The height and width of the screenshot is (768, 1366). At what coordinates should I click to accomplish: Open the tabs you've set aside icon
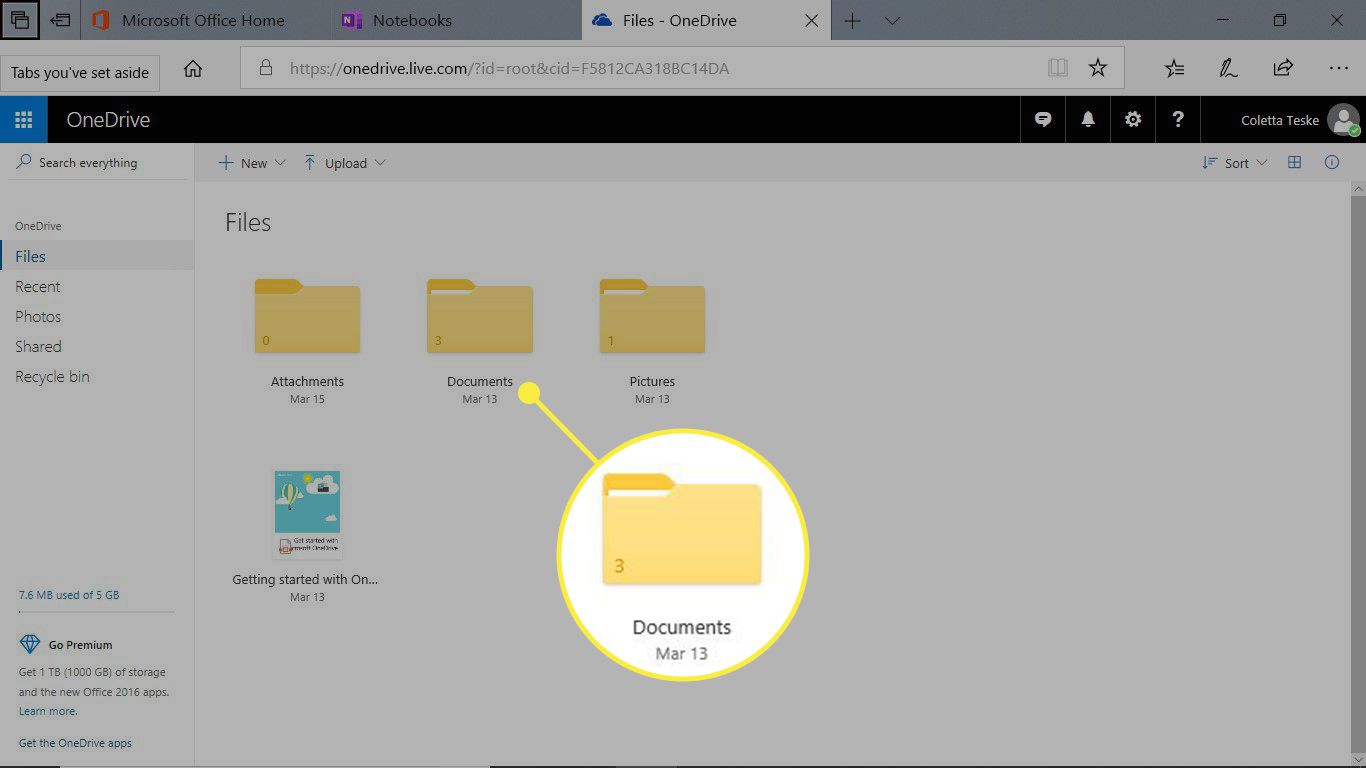(19, 20)
